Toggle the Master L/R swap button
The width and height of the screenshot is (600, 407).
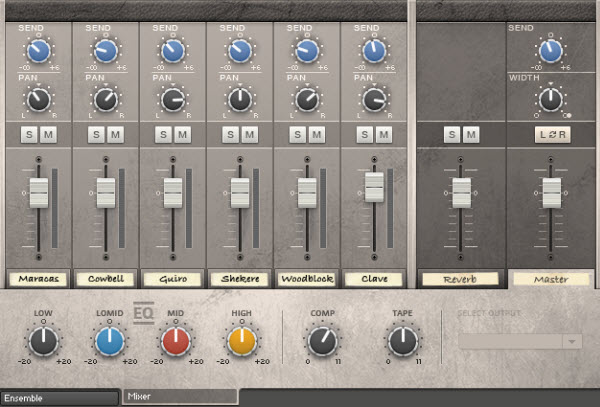[x=553, y=135]
